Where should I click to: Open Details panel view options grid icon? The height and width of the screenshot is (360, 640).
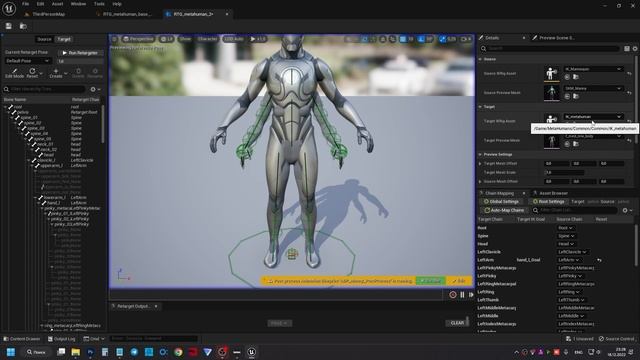coord(627,49)
